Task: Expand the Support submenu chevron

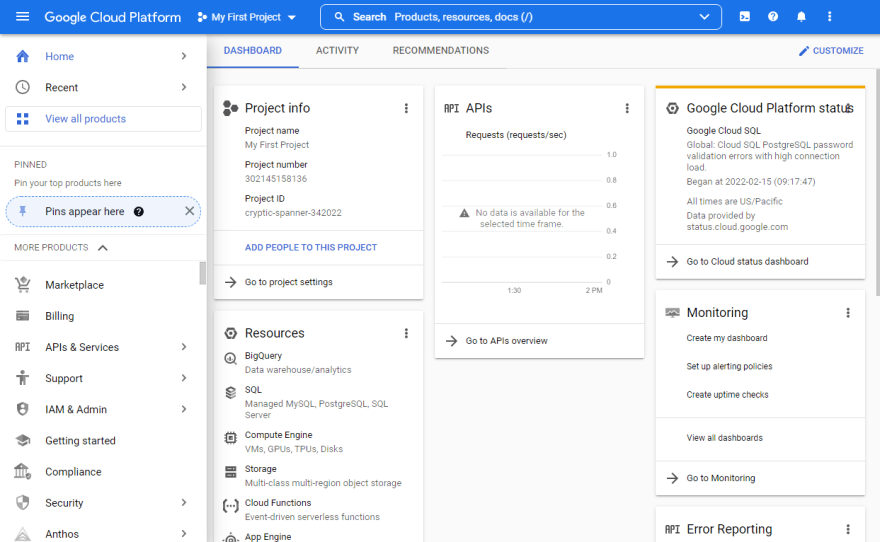Action: click(x=184, y=378)
